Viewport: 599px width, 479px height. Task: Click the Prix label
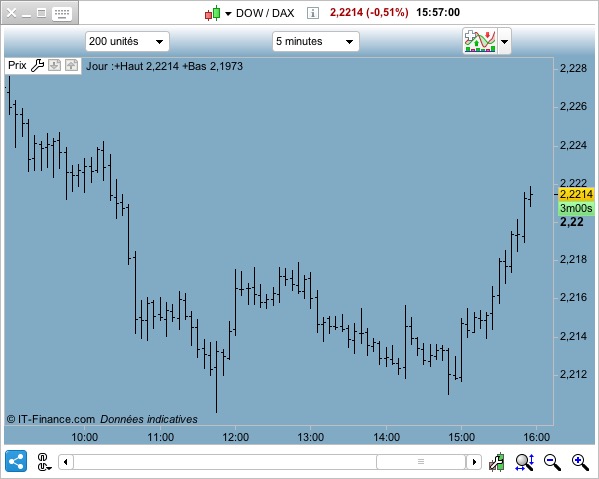[17, 65]
